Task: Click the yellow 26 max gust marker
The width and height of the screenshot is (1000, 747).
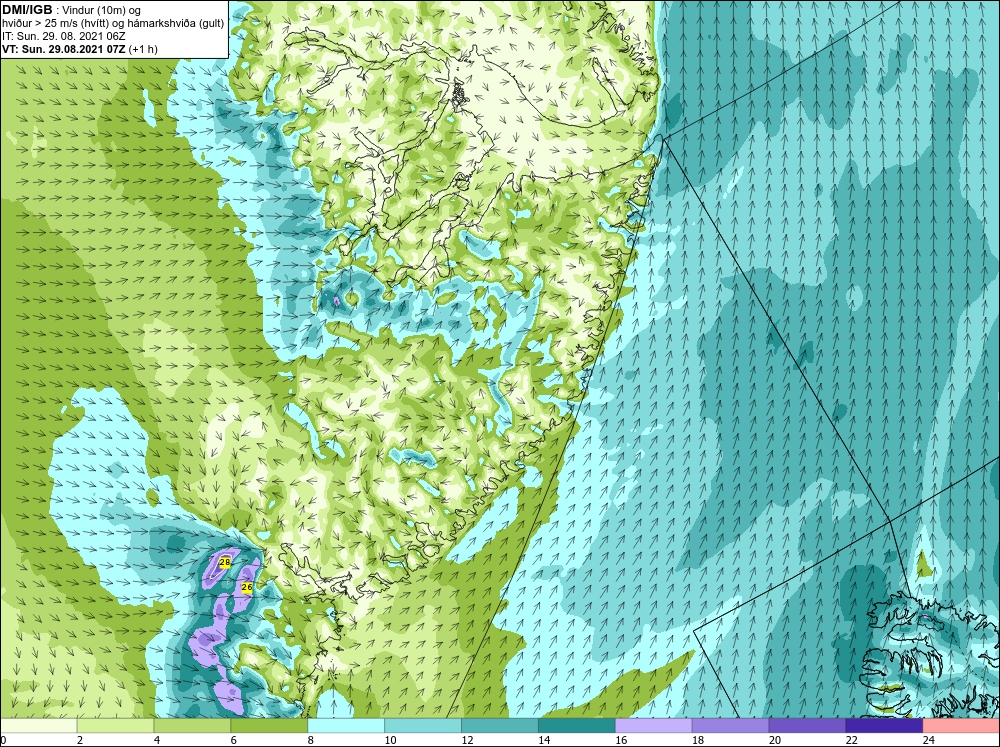Action: pyautogui.click(x=247, y=587)
